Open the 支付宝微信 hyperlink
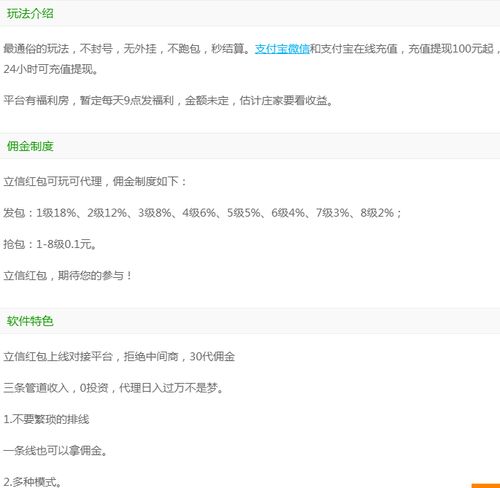500x488 pixels. click(282, 49)
